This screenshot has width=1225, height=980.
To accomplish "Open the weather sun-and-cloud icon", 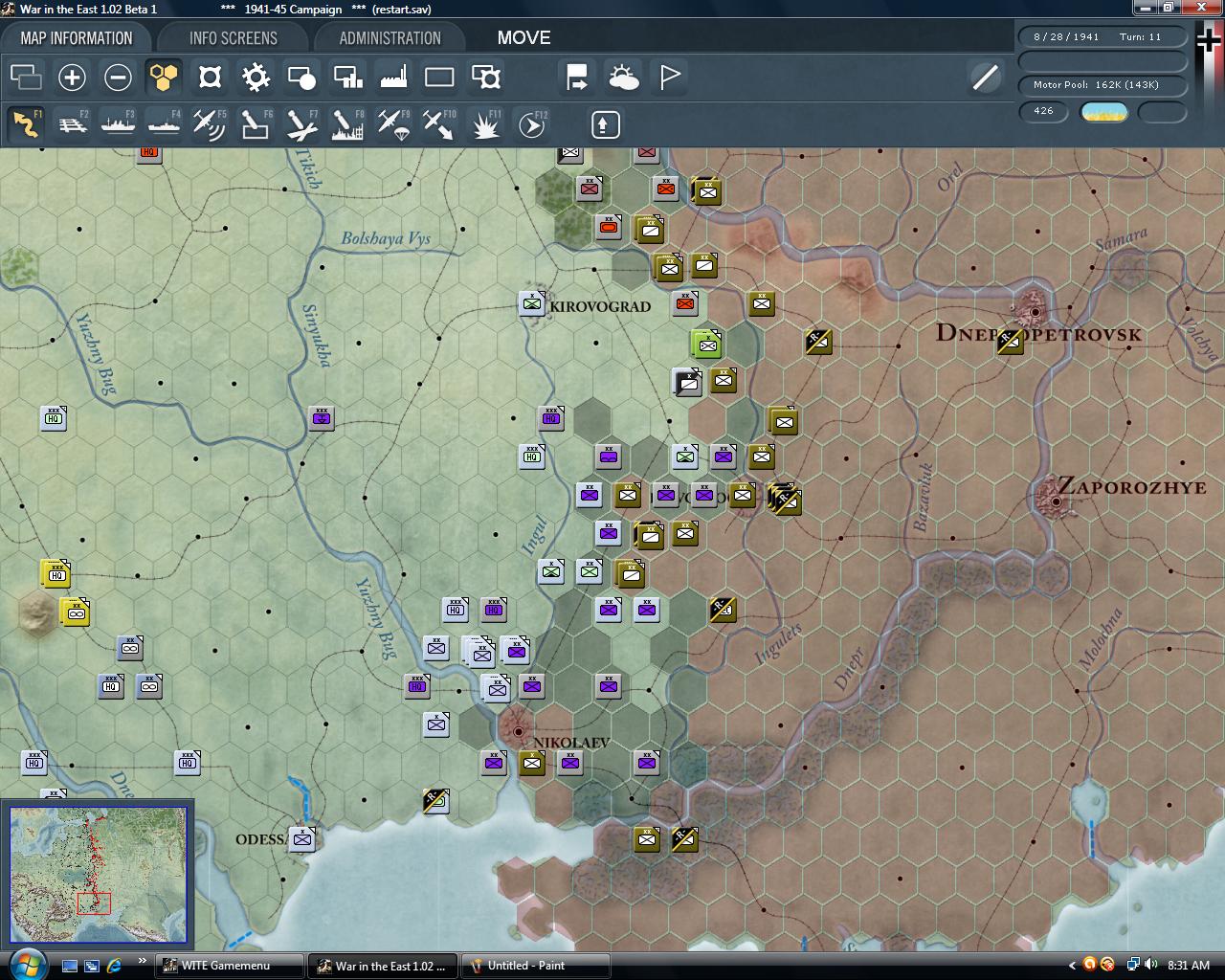I will click(x=623, y=77).
